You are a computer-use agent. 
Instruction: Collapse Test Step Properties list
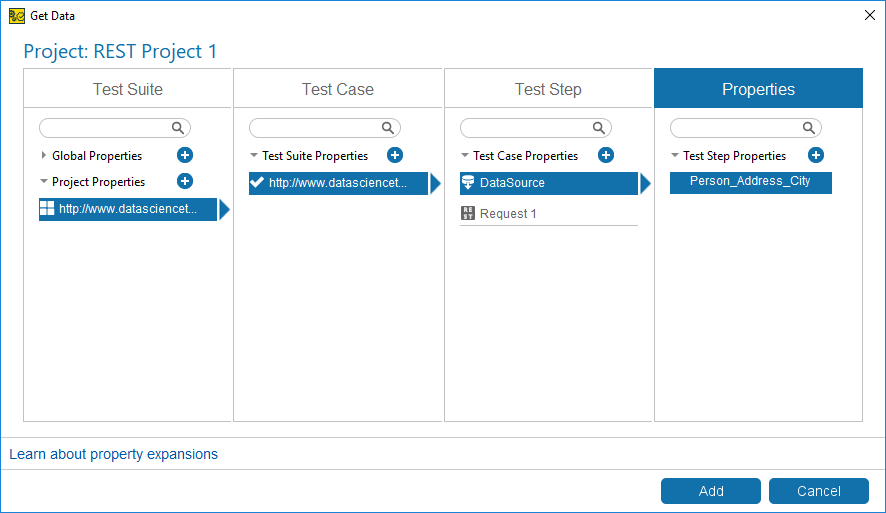[x=675, y=155]
